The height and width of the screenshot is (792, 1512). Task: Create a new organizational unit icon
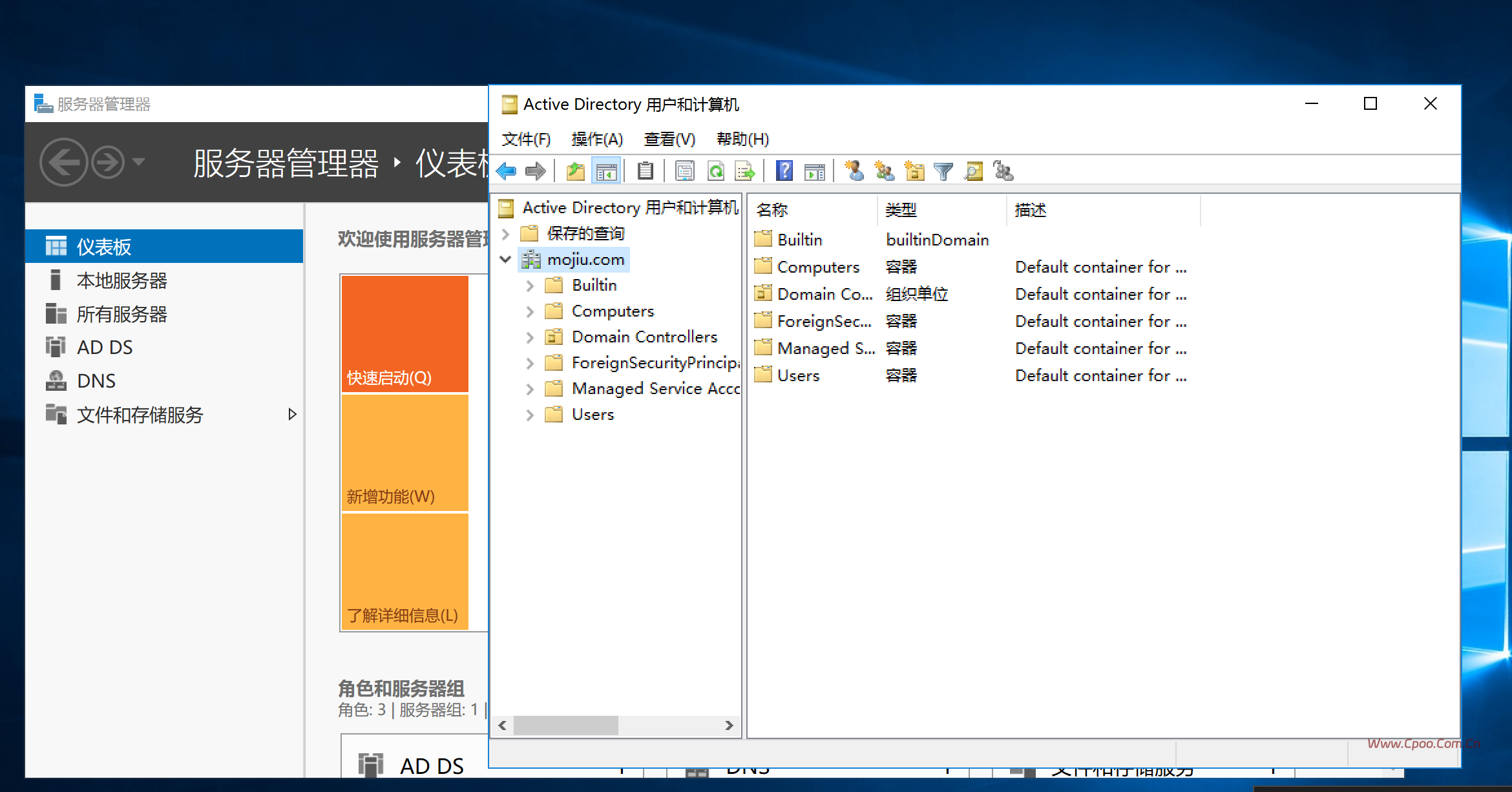(x=914, y=171)
